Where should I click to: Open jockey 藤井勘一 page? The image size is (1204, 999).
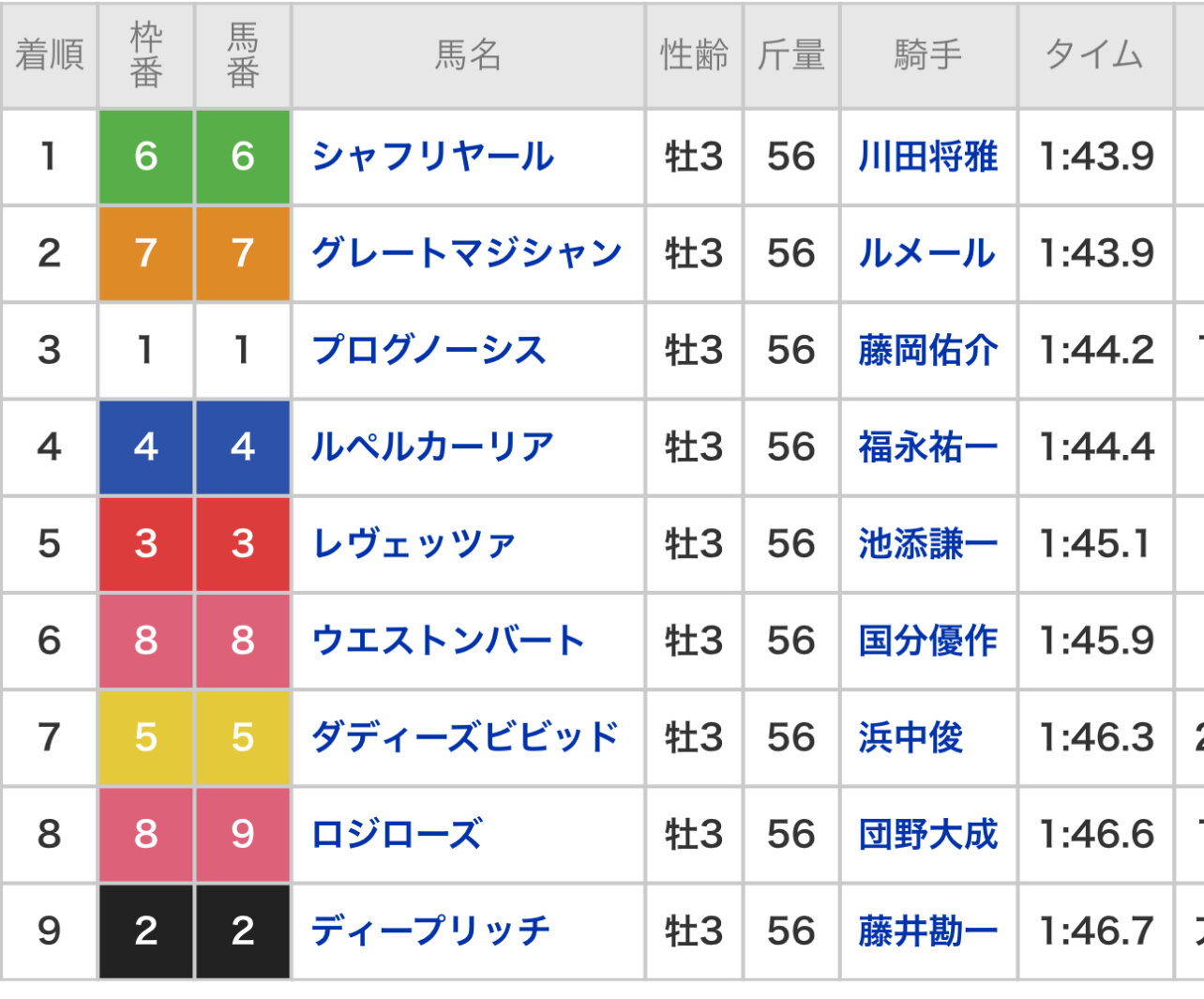927,931
